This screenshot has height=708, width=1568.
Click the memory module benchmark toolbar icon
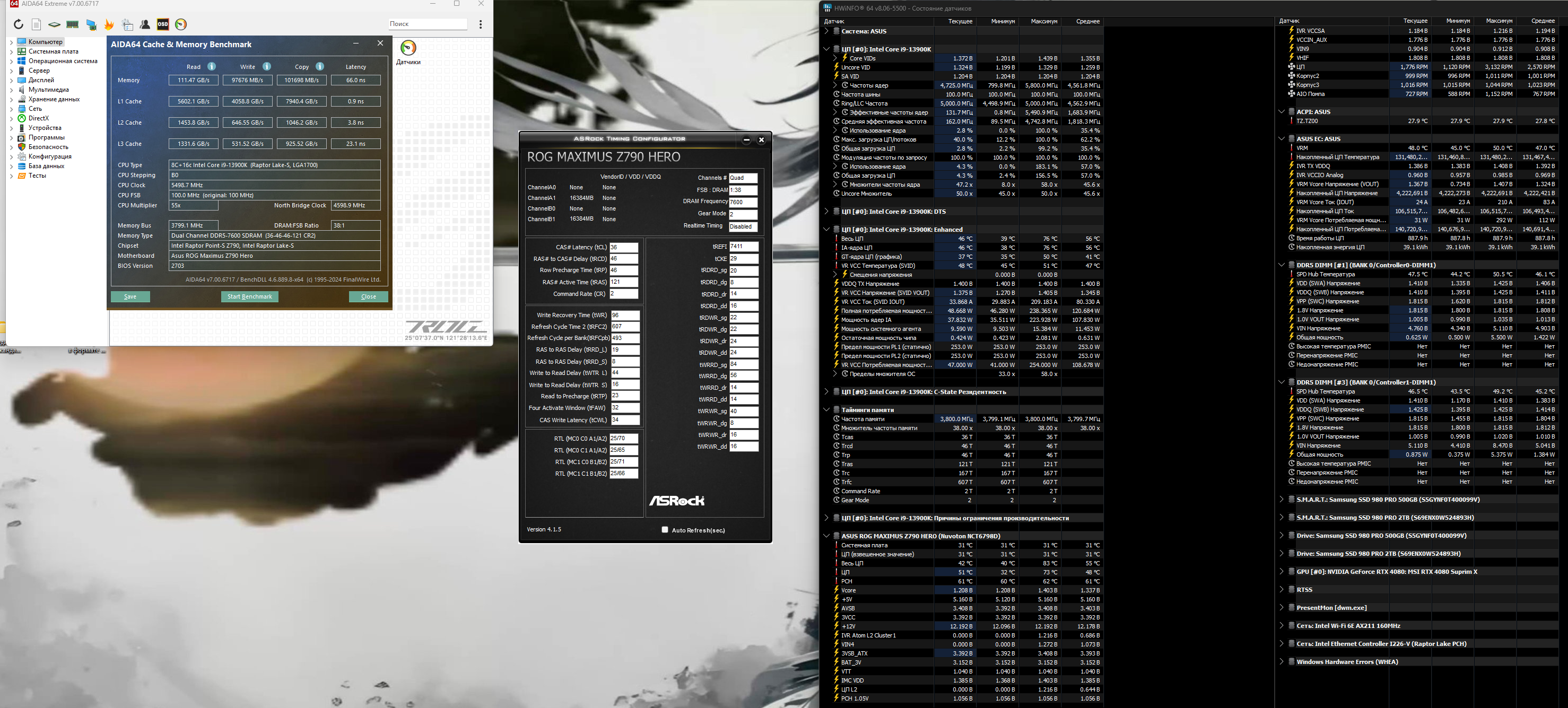point(73,24)
